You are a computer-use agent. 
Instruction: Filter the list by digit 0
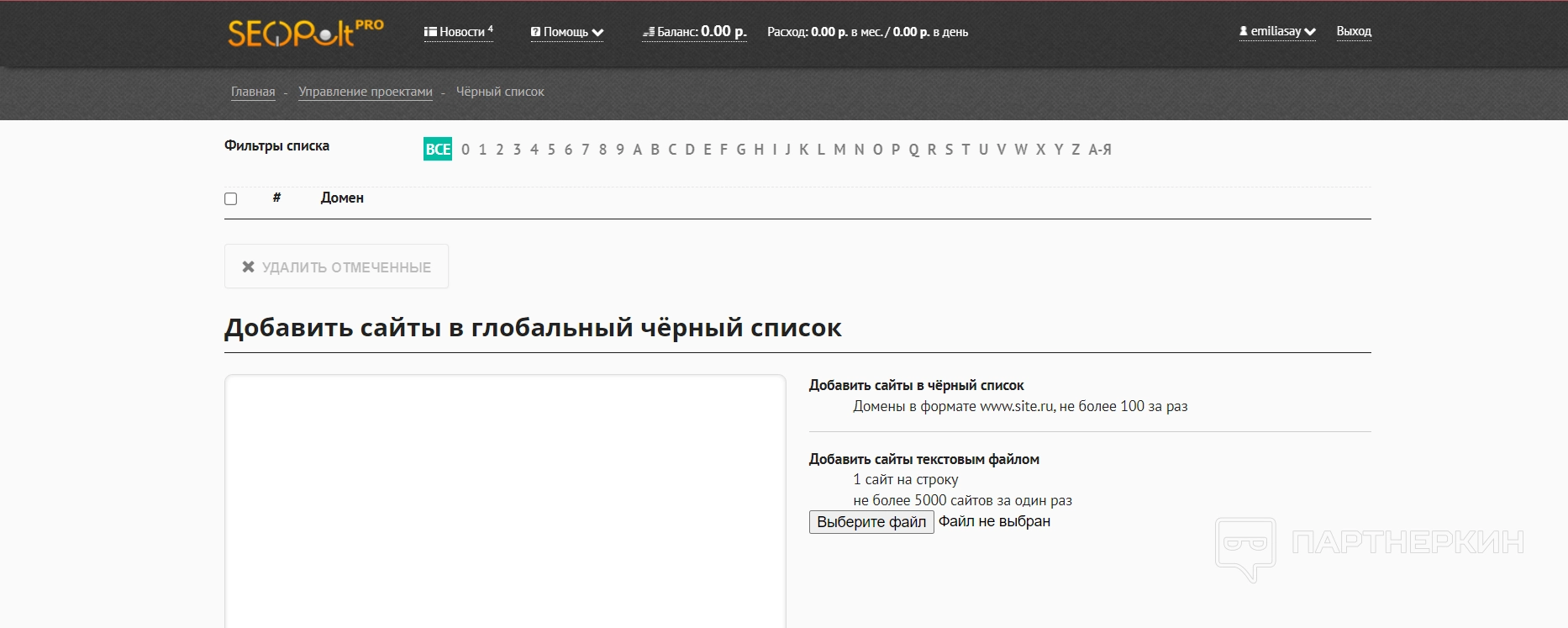pyautogui.click(x=466, y=150)
